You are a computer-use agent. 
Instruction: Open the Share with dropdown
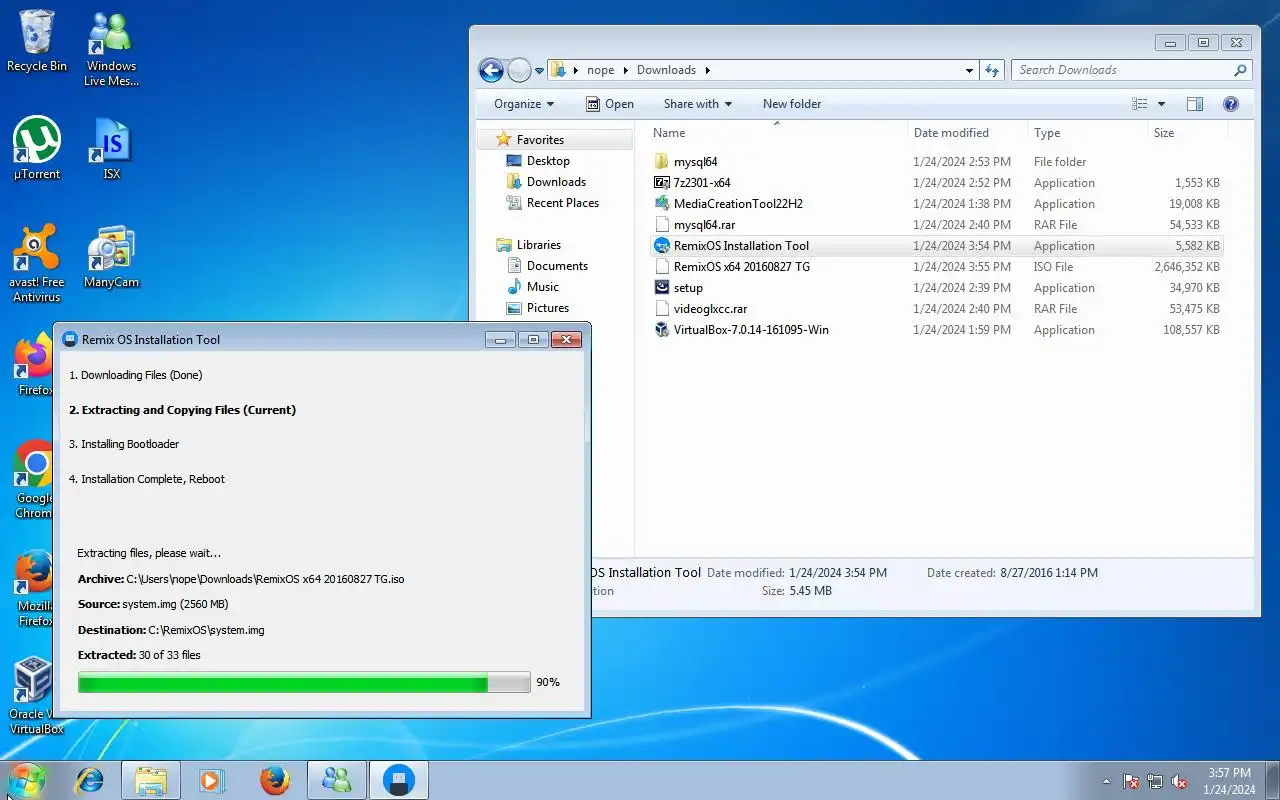pos(697,104)
